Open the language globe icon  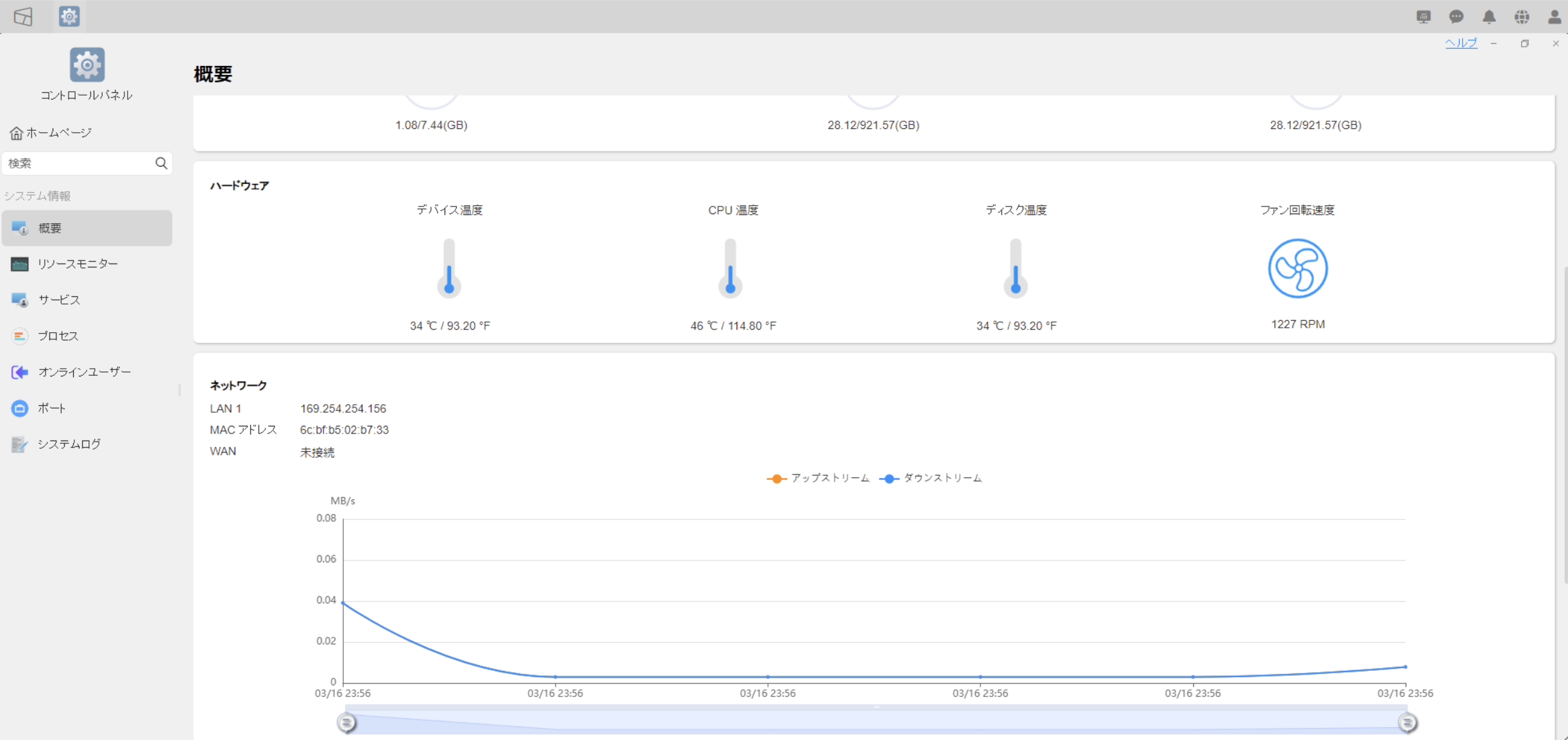coord(1522,17)
